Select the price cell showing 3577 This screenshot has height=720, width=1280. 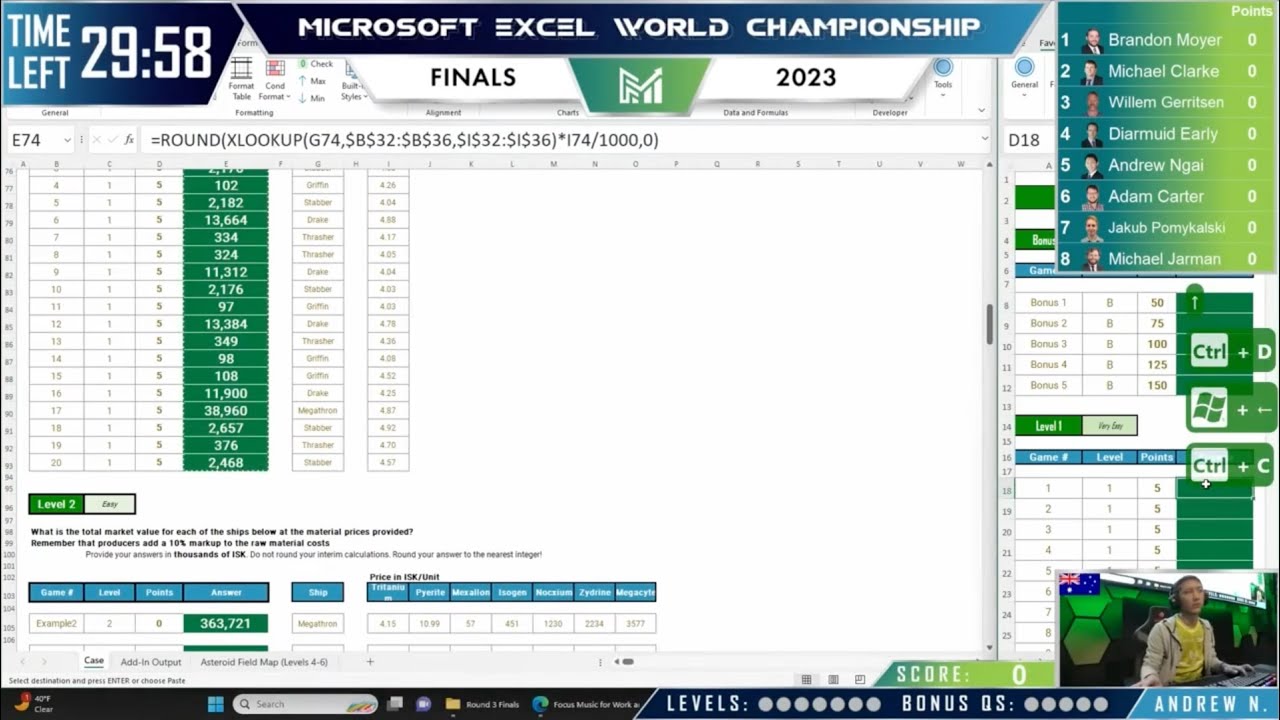pos(635,623)
